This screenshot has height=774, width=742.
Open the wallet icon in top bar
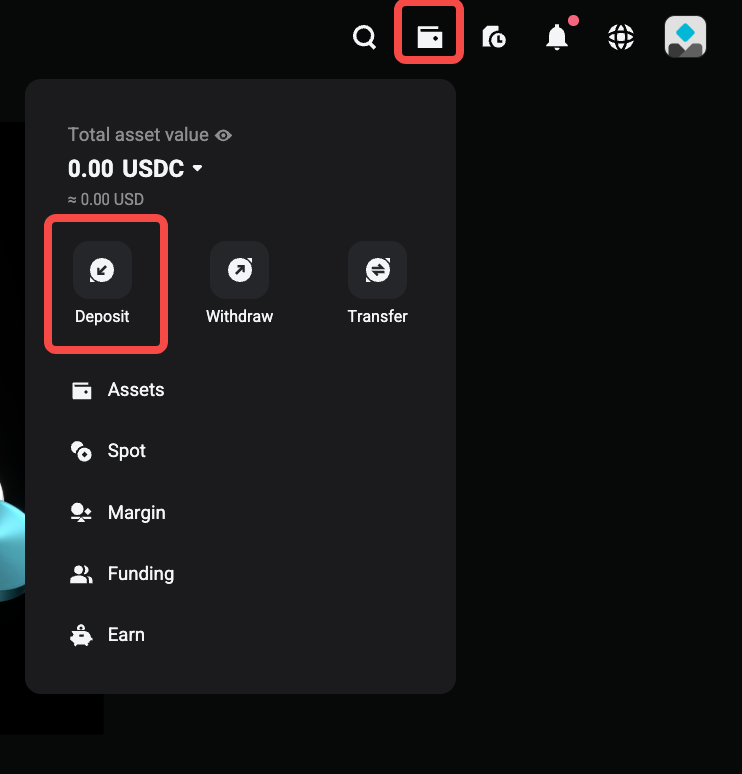tap(430, 37)
